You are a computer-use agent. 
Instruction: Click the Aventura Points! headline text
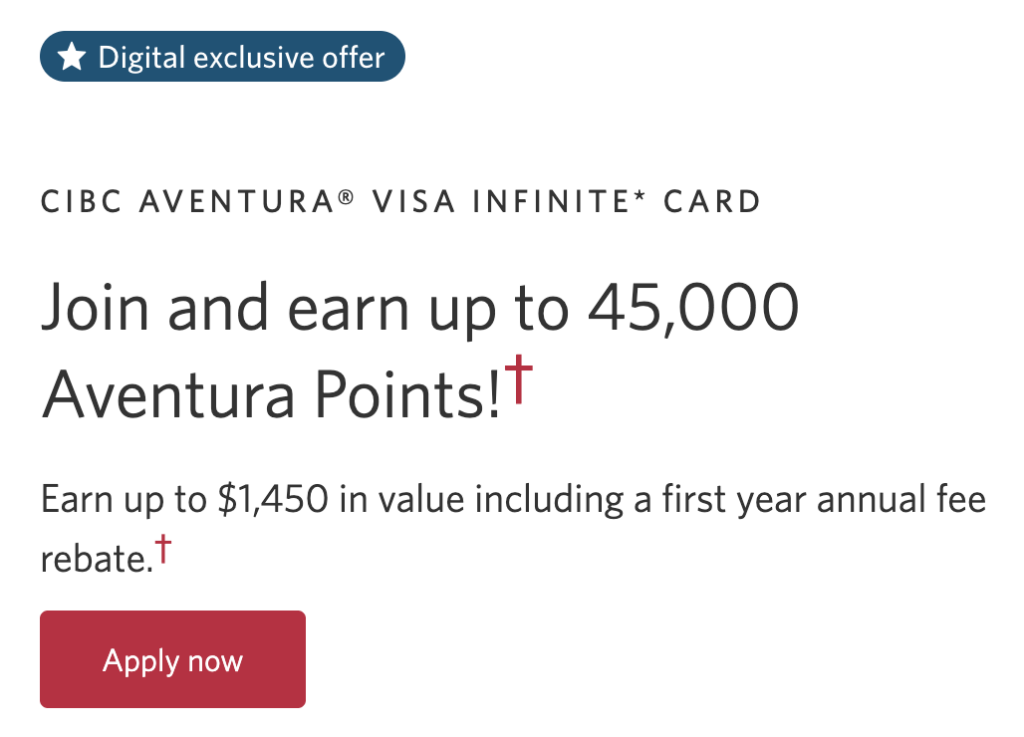point(272,394)
